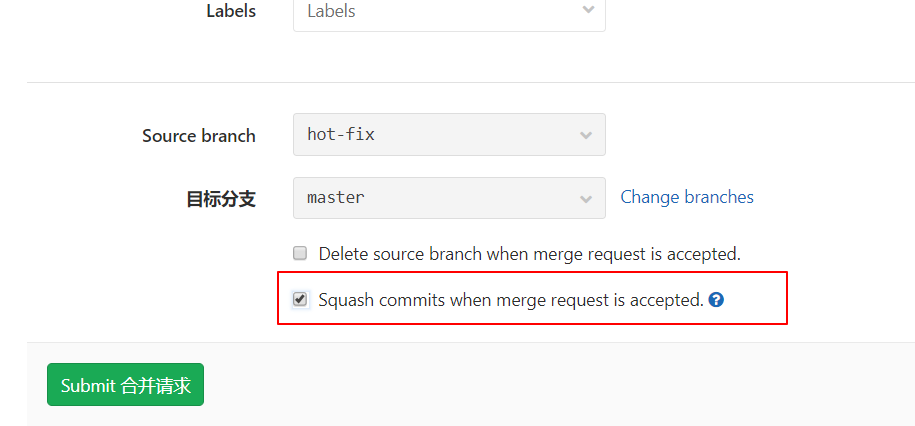Uncheck the Squash commits checkbox
Screen dimensions: 915x426
(x=300, y=299)
